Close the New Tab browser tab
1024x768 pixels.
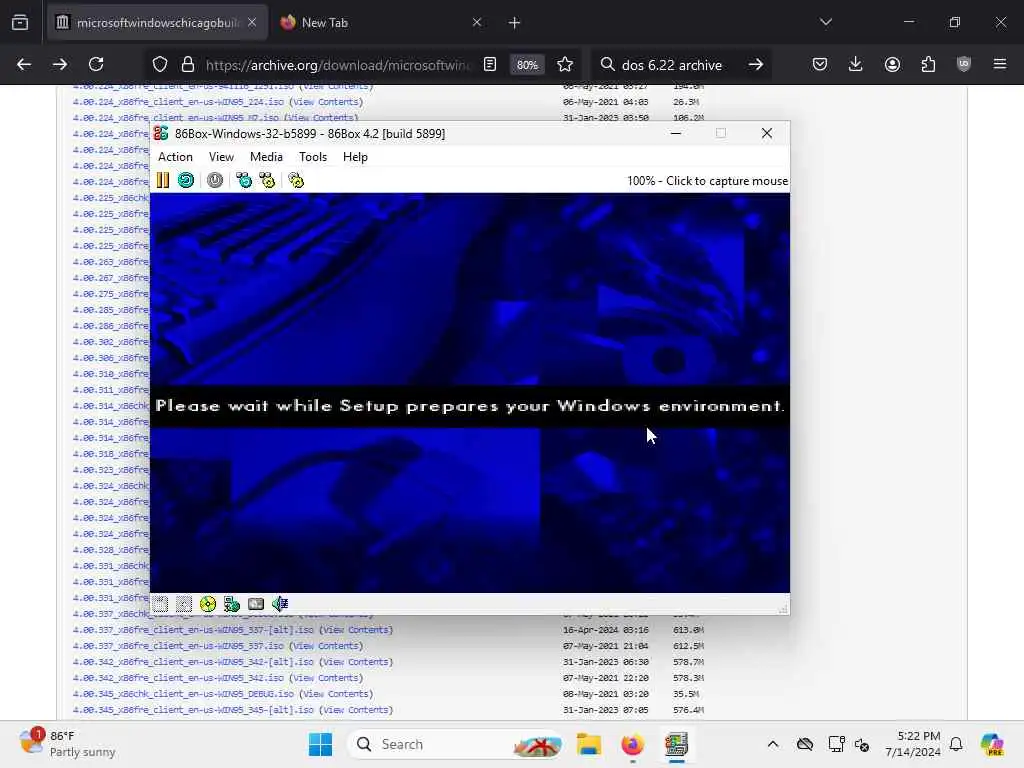[477, 23]
